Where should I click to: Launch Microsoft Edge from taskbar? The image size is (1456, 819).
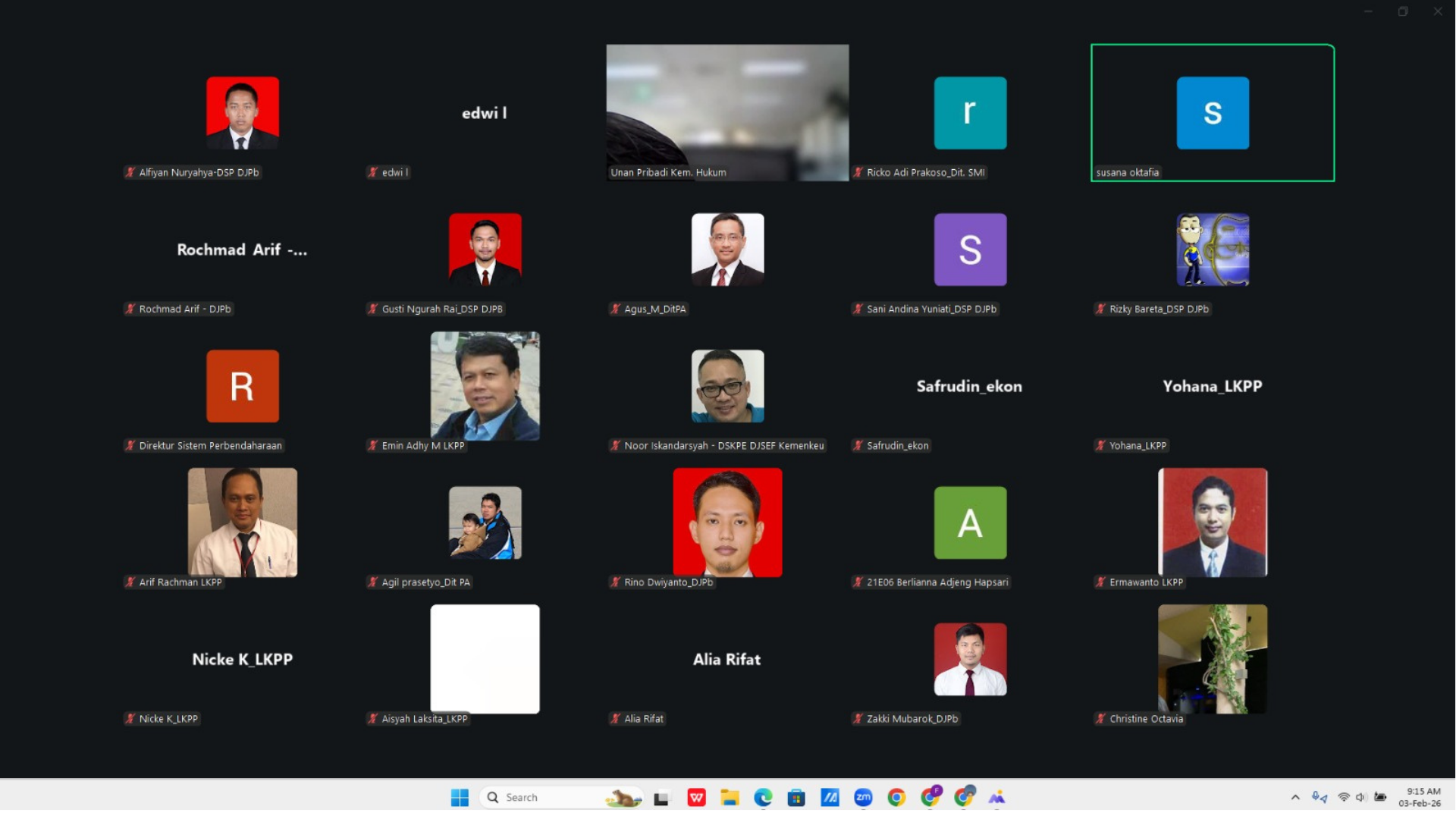763,797
